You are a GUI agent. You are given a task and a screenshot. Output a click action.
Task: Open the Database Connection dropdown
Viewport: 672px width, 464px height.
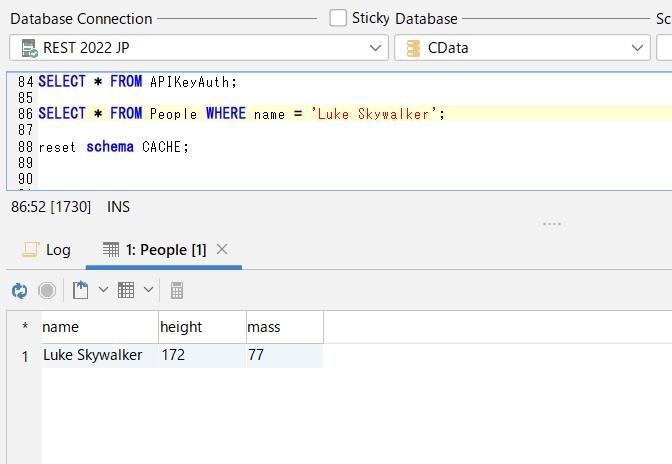click(376, 47)
